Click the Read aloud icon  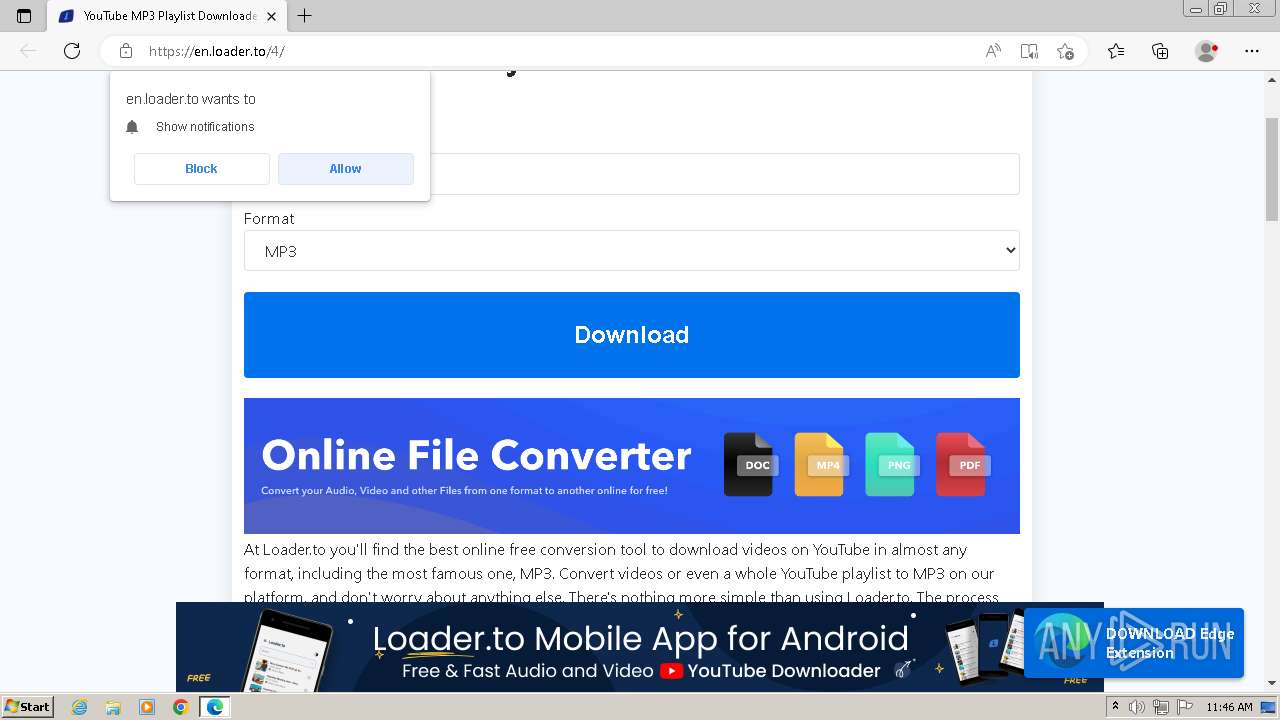(x=993, y=51)
